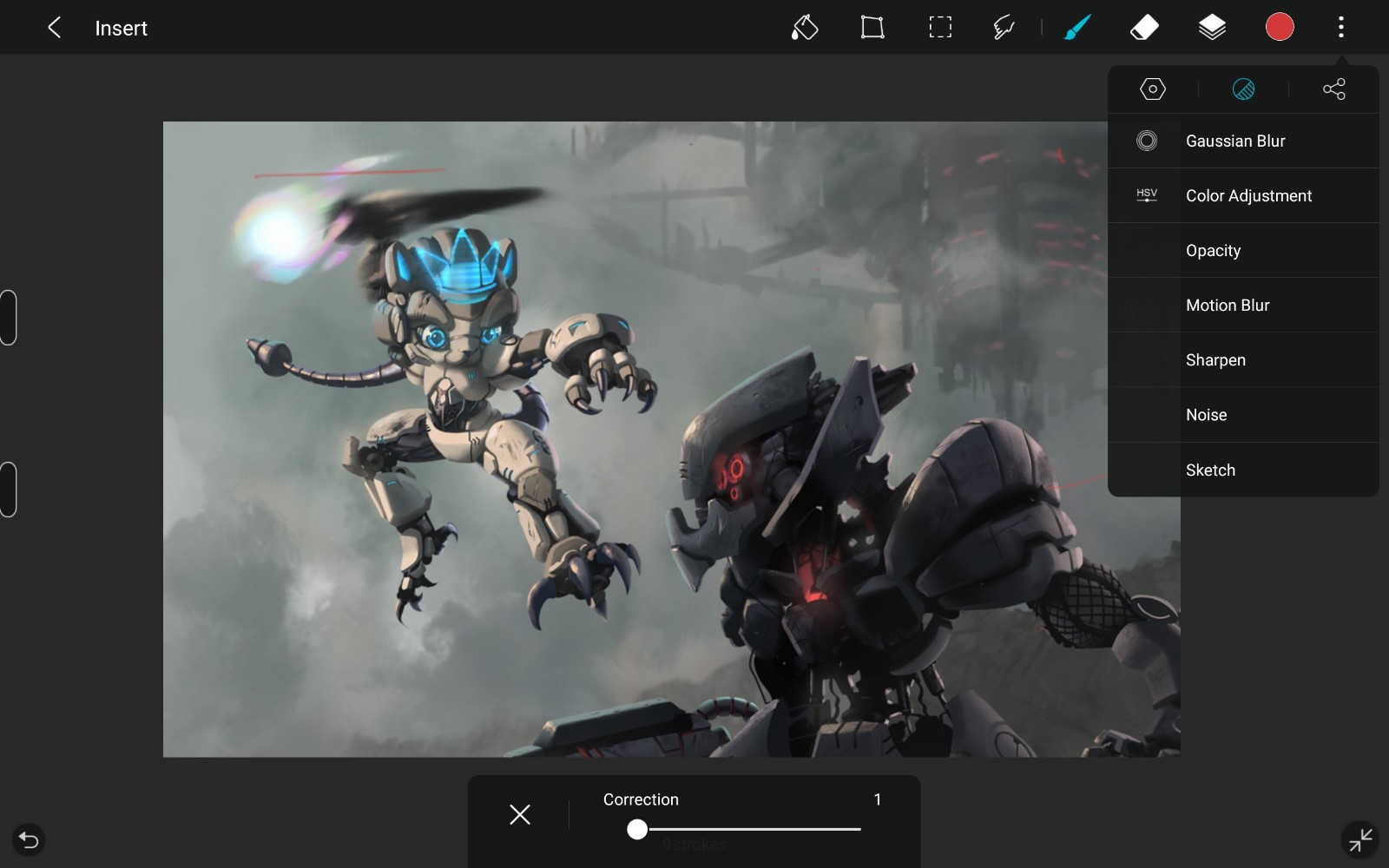Image resolution: width=1389 pixels, height=868 pixels.
Task: Open Color Adjustment filter
Action: (1248, 196)
